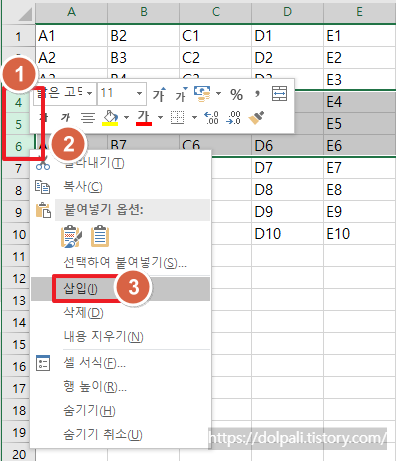Apply accounting number format icon
The height and width of the screenshot is (461, 396).
click(x=202, y=94)
